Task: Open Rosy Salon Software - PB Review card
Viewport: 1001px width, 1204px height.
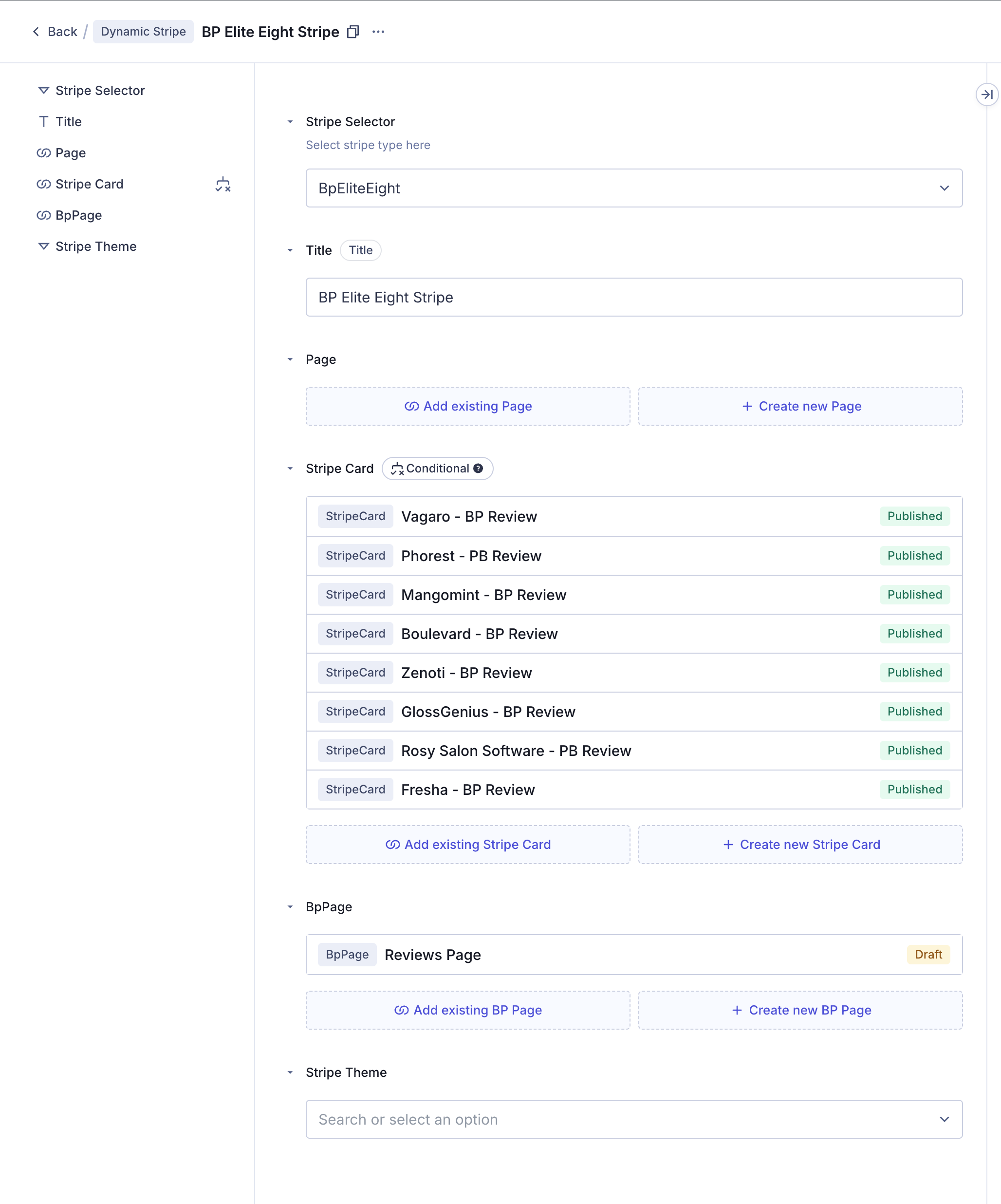Action: (x=634, y=751)
